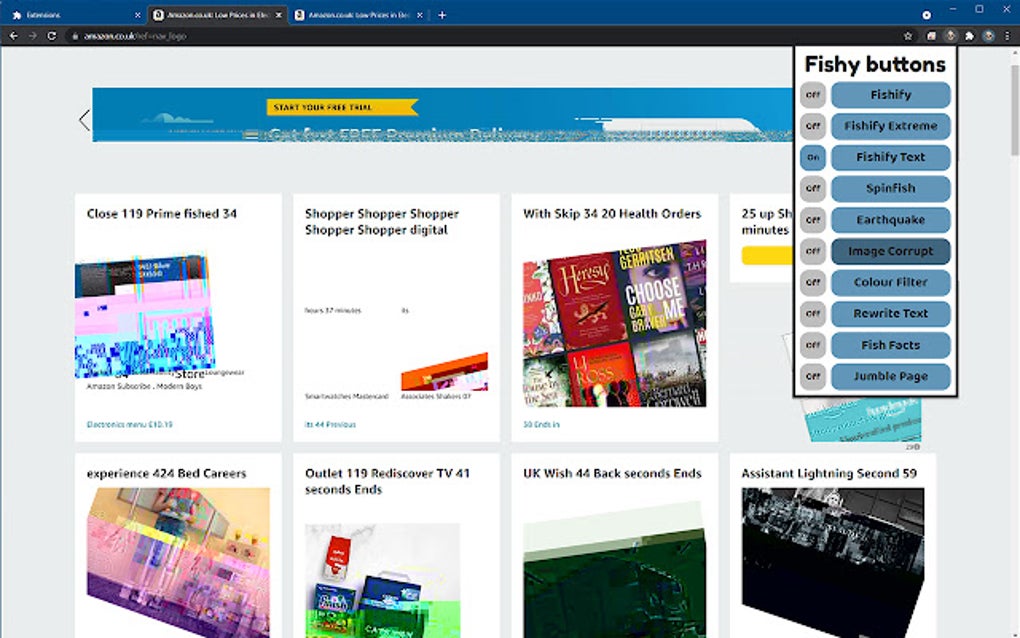Open the new tab plus icon
Image resolution: width=1020 pixels, height=638 pixels.
pos(442,15)
